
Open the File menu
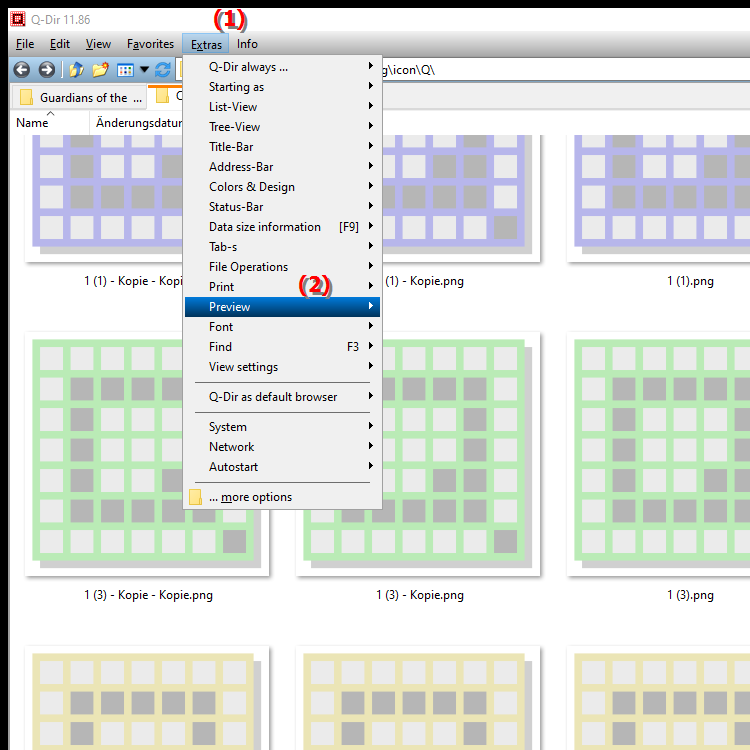tap(25, 44)
